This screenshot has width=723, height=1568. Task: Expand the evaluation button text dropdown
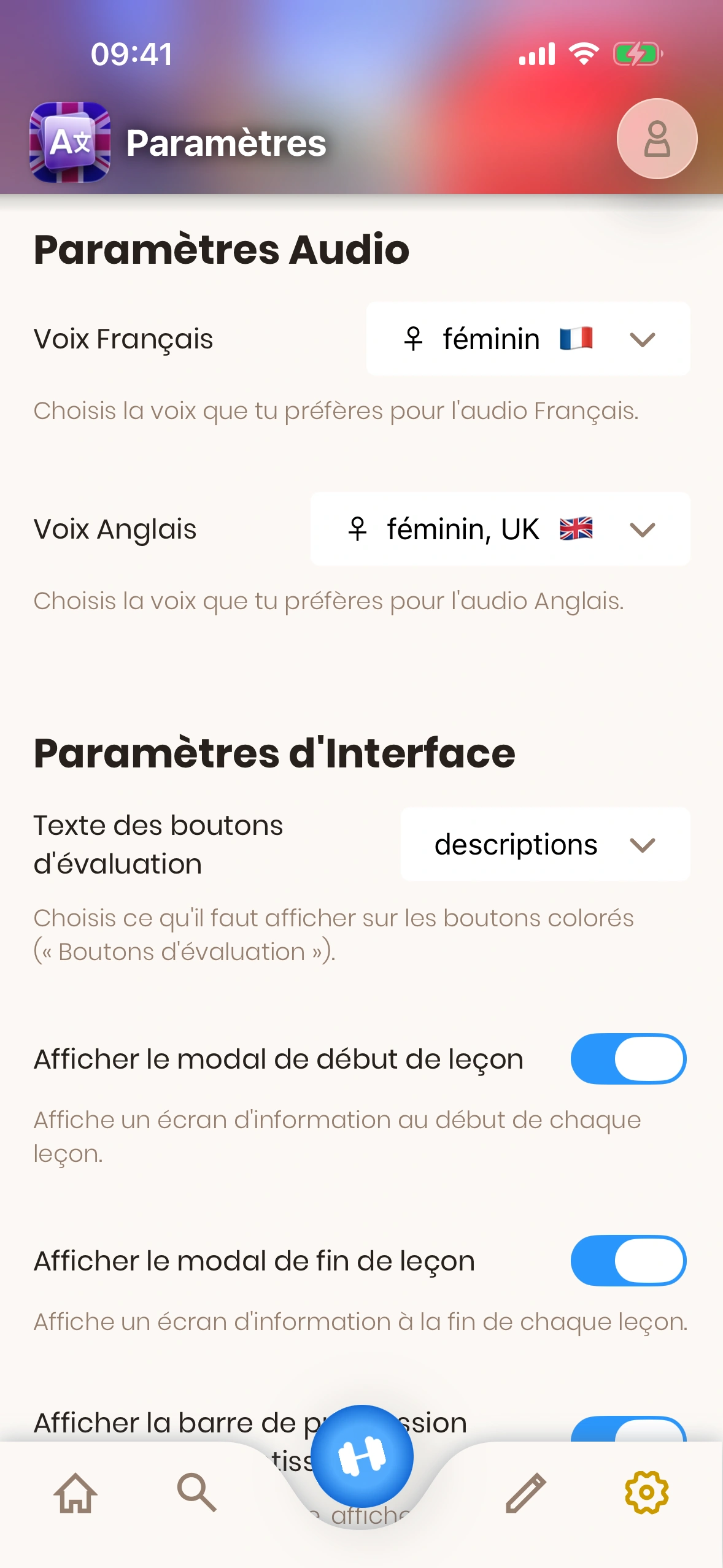tap(545, 845)
